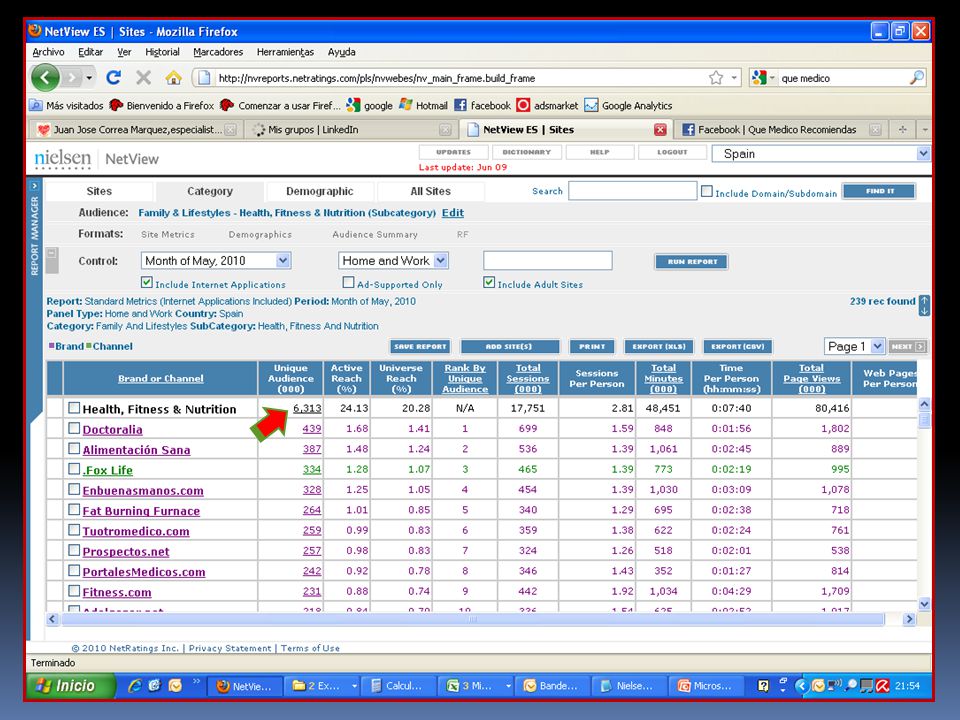Viewport: 960px width, 720px height.
Task: Close the Mis grupos | LinkedIn tab
Action: point(445,129)
